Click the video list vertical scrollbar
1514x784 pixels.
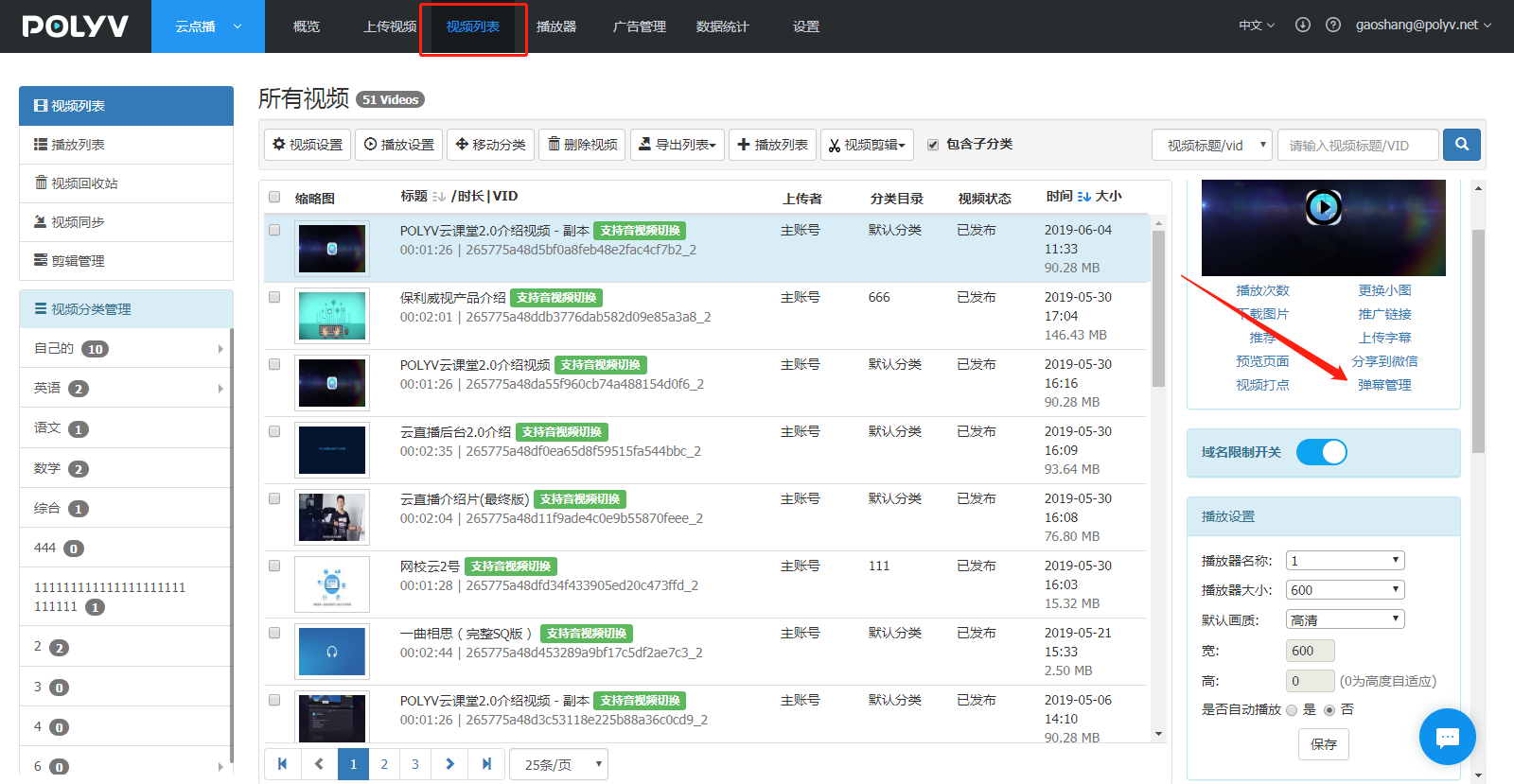1158,308
